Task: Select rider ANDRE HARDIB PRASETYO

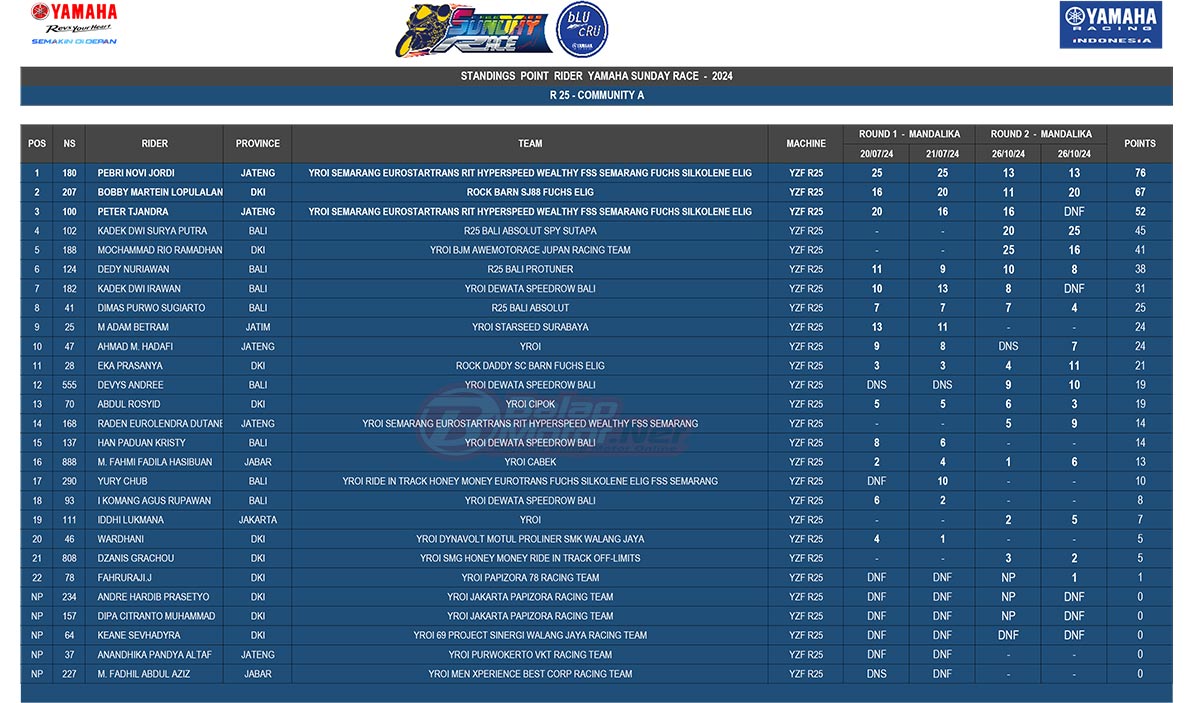Action: (x=153, y=597)
